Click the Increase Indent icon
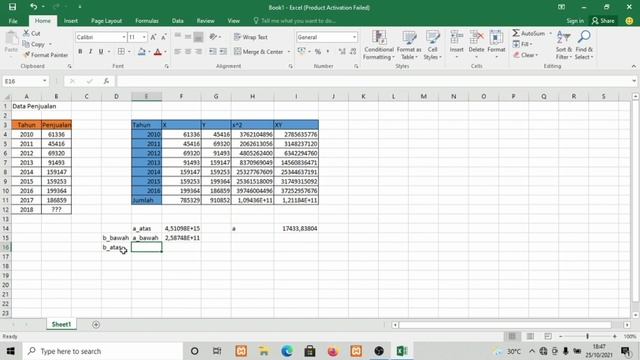 point(223,52)
